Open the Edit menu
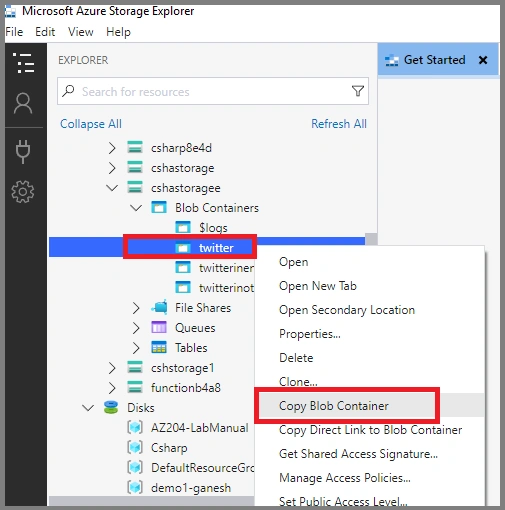Viewport: 505px width, 510px height. [45, 32]
